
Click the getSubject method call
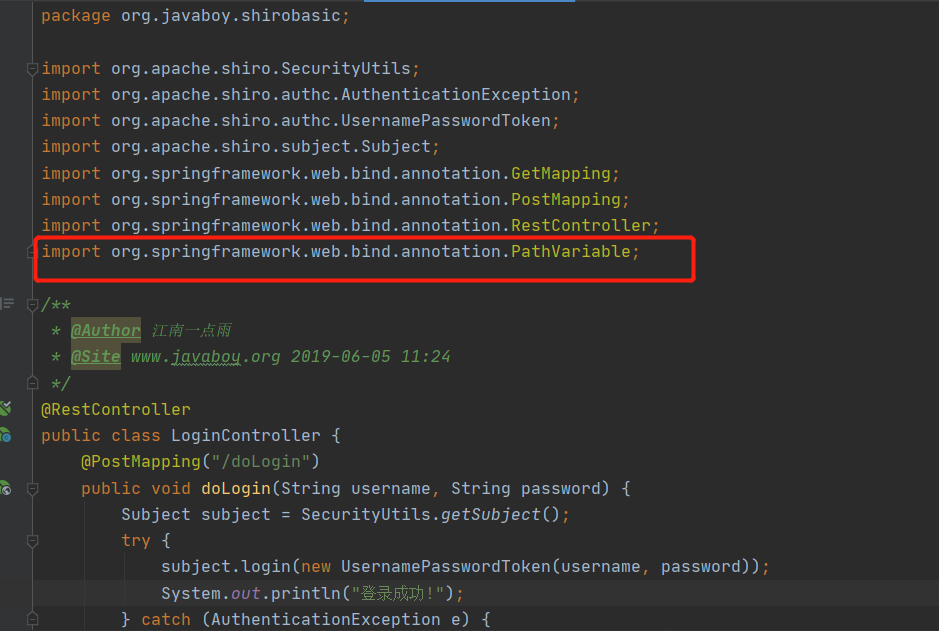pos(490,514)
